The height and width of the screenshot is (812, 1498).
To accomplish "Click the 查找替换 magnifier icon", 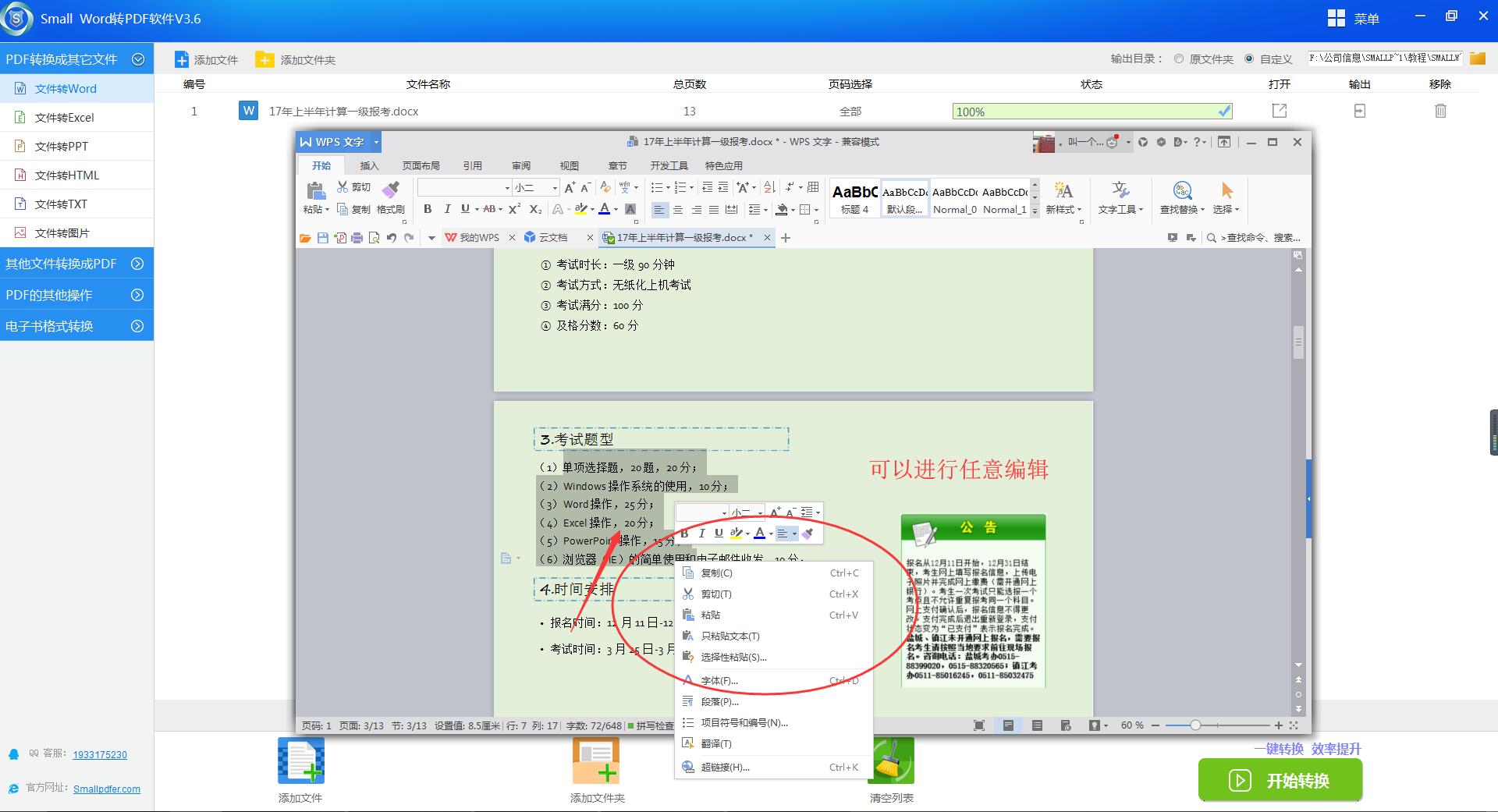I will [1182, 191].
